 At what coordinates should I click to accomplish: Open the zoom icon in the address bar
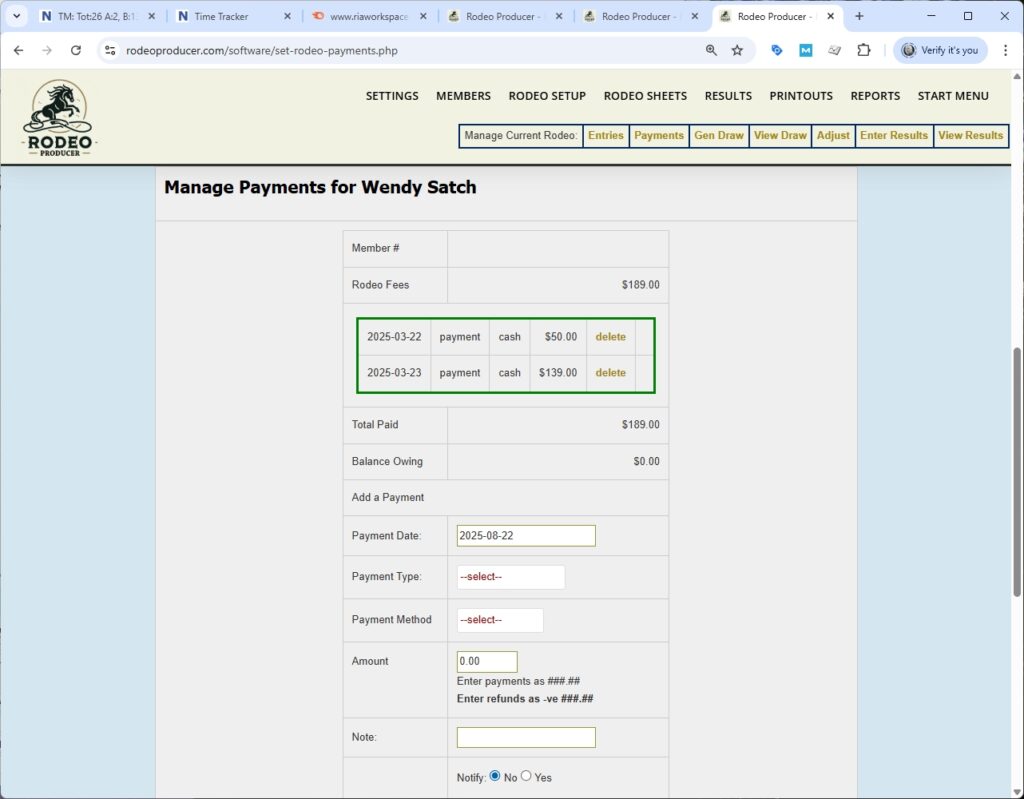tap(711, 49)
